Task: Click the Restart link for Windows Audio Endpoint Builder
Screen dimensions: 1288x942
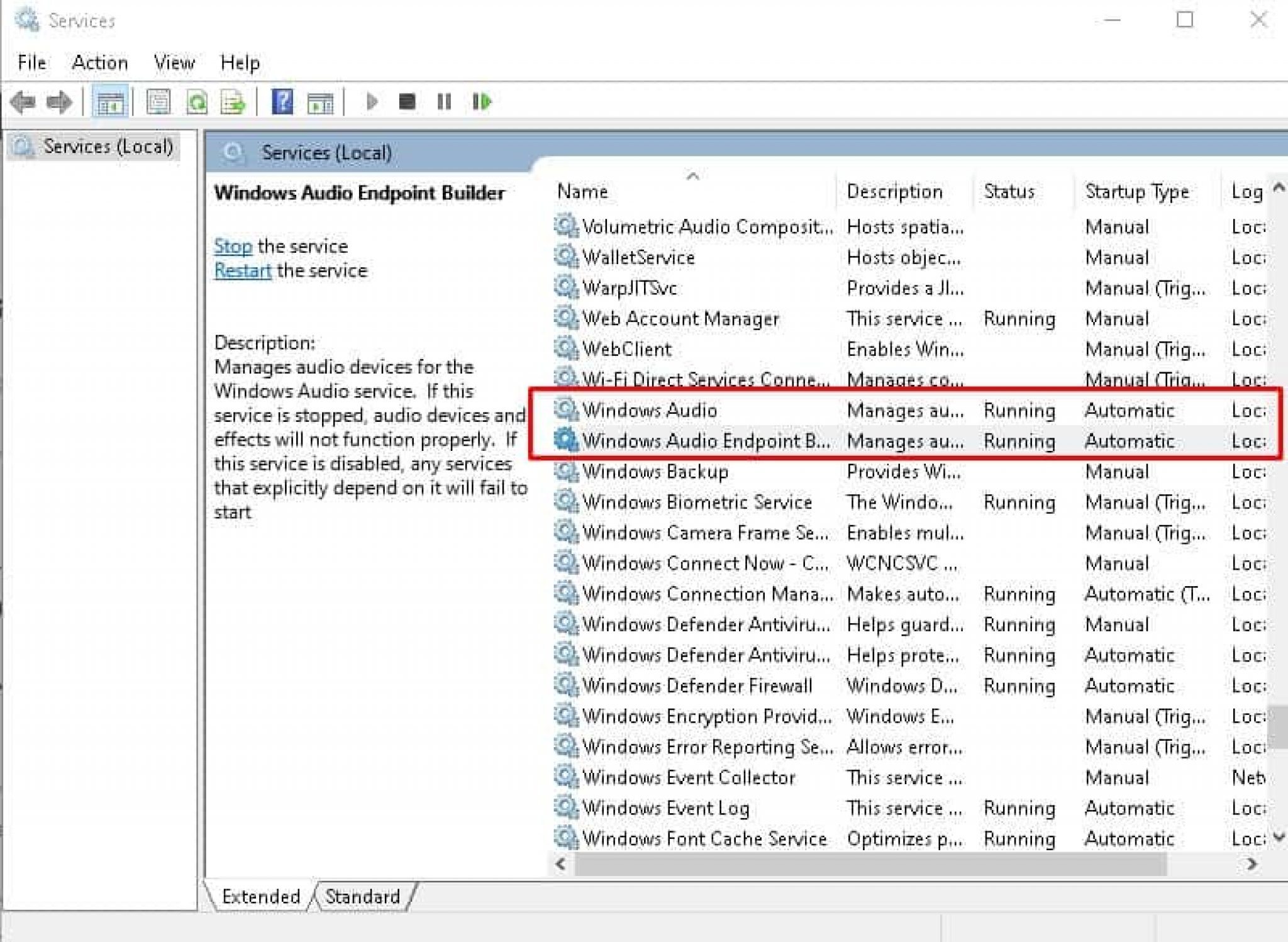Action: 242,270
